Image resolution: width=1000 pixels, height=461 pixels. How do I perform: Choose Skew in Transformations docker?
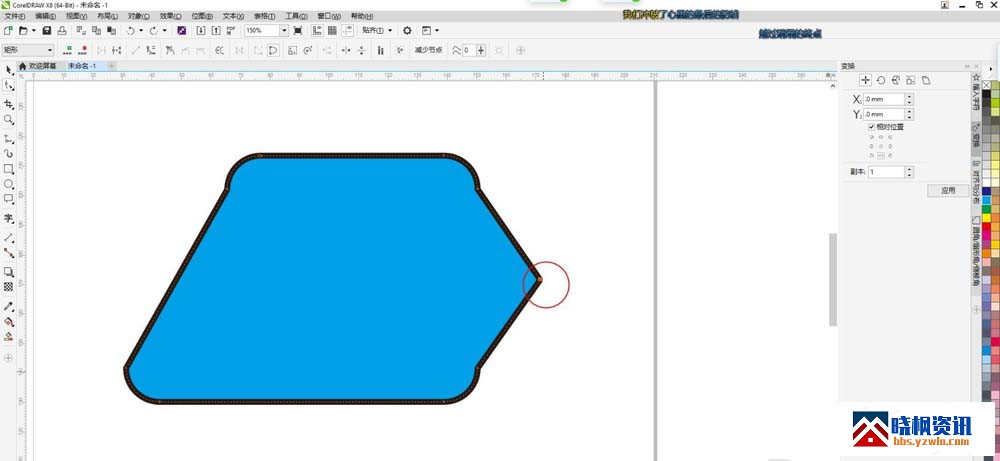[926, 80]
